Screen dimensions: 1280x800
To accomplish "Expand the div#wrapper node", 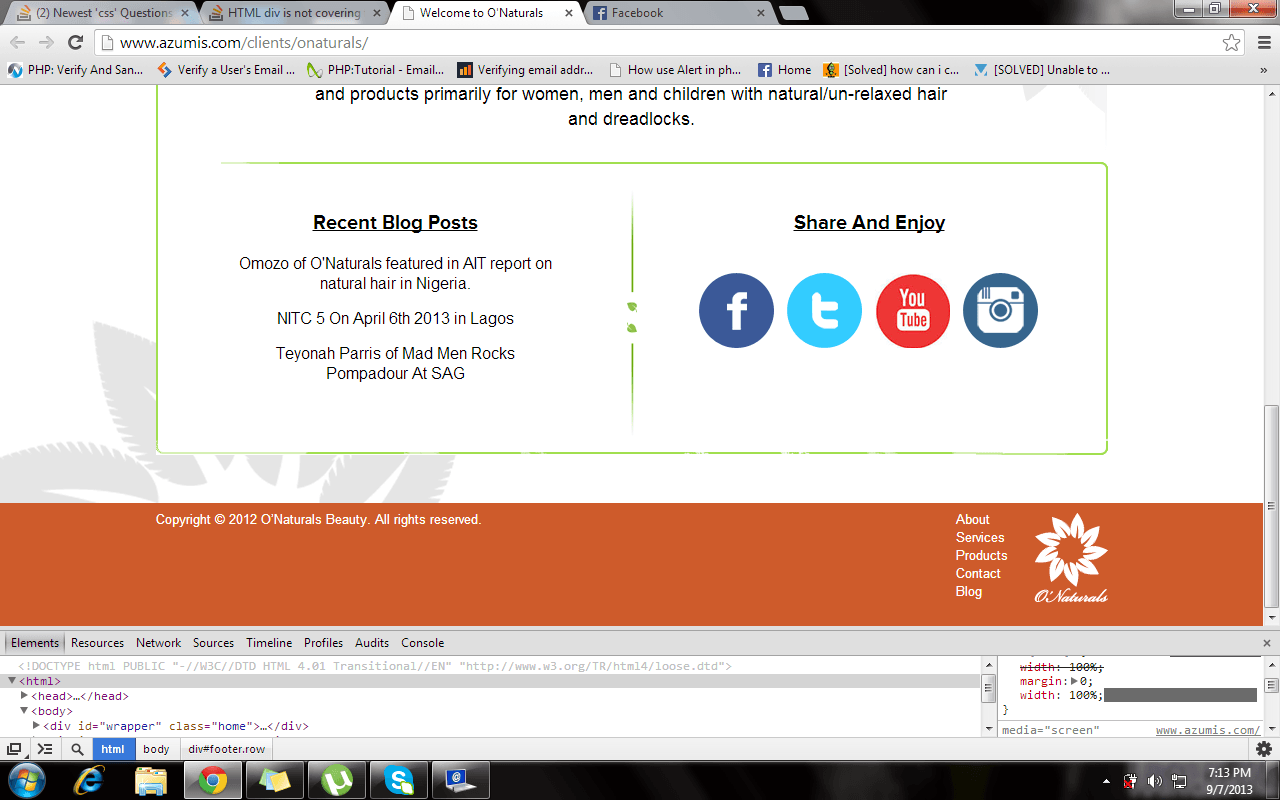I will 37,726.
